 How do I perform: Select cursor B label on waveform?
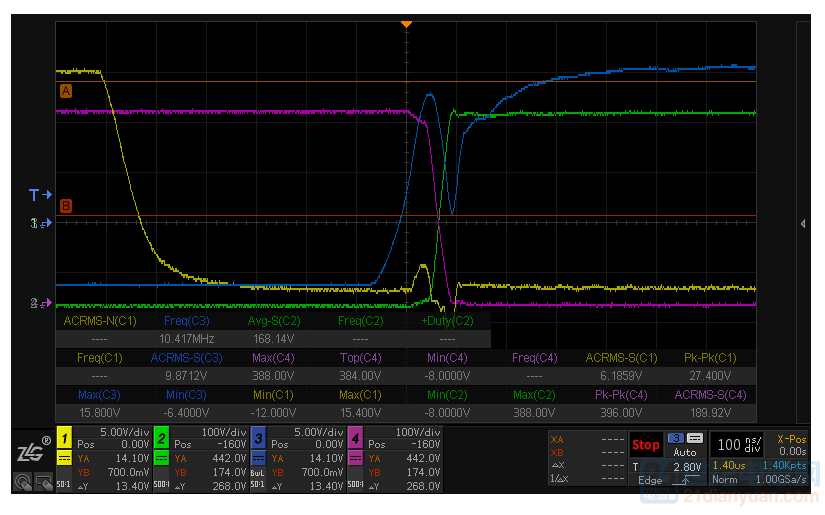click(66, 206)
